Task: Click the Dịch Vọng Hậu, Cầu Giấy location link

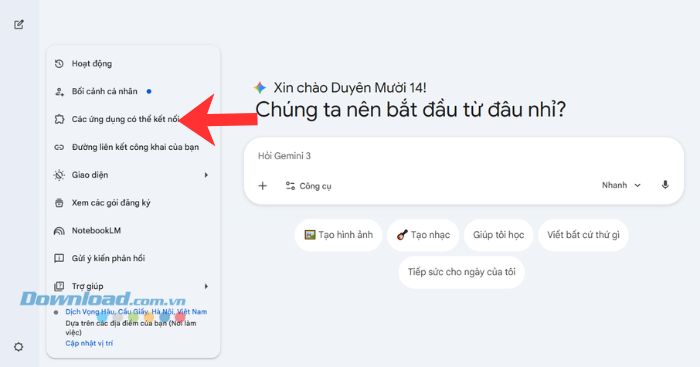Action: 136,312
